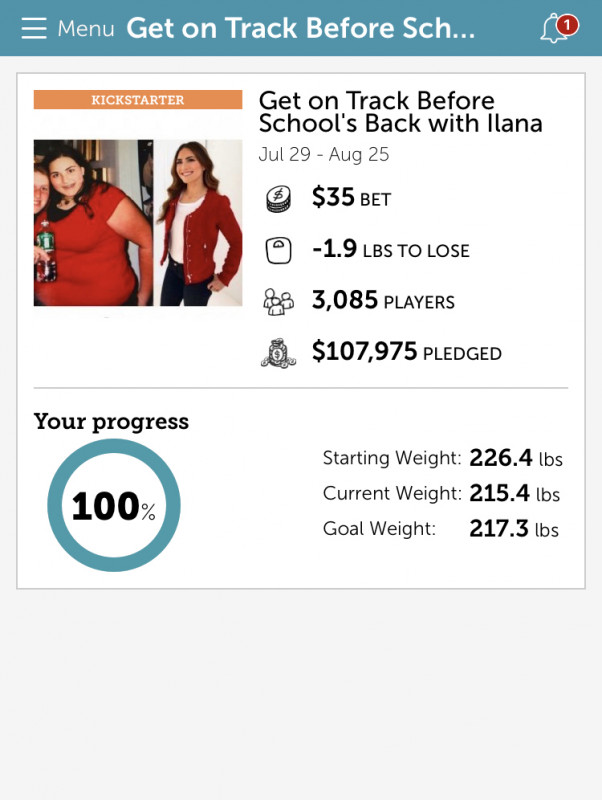Tap the truncated header title 'Get on Track Before Sch...'
Viewport: 602px width, 800px height.
tap(301, 28)
